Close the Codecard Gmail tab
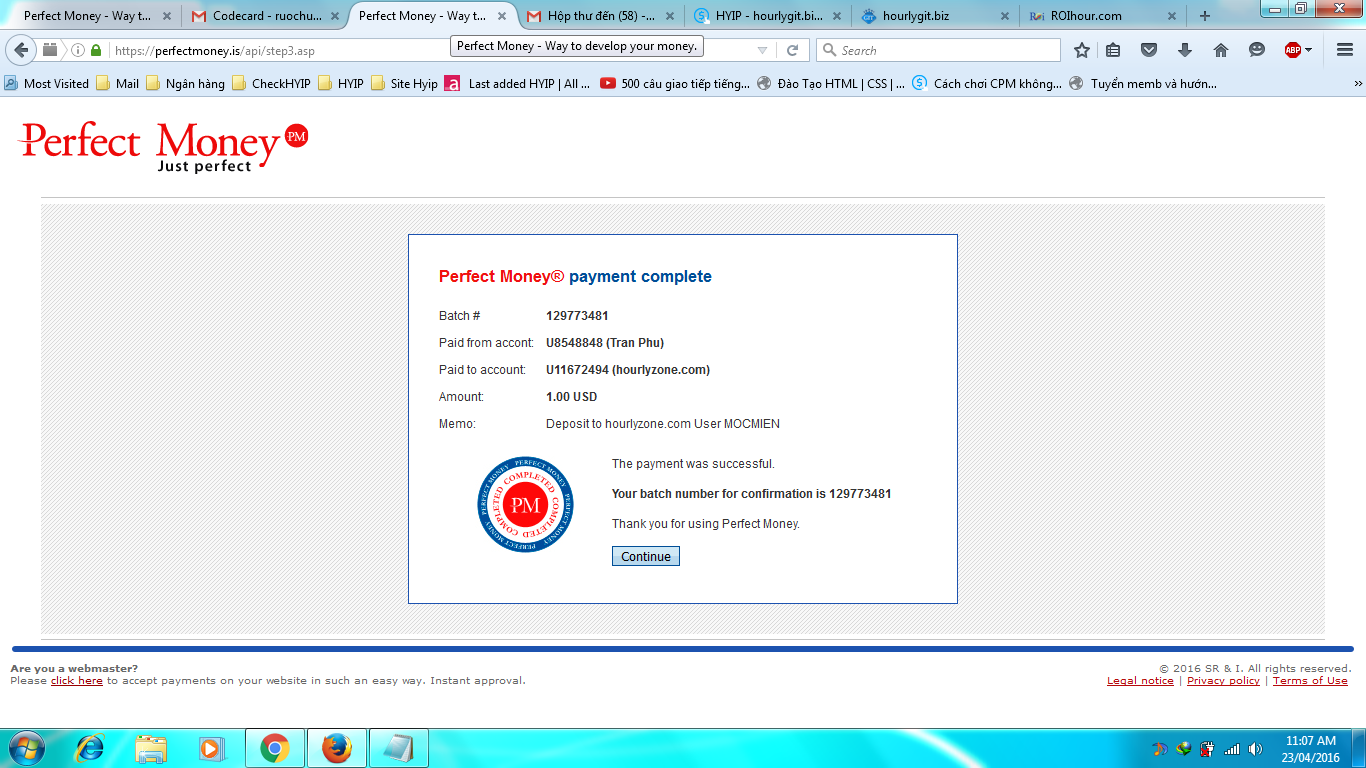The height and width of the screenshot is (768, 1366). point(335,16)
